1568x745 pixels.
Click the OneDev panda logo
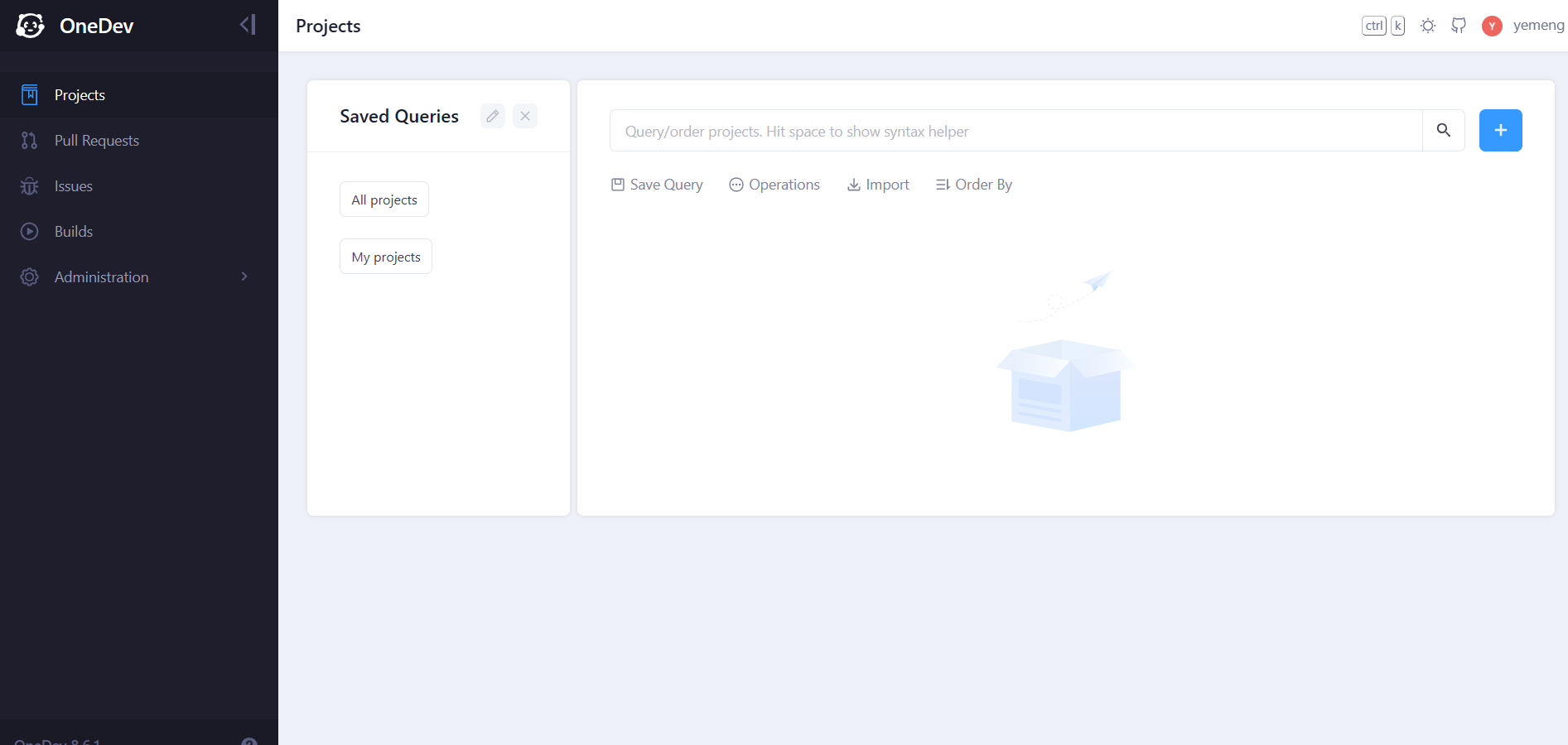(x=31, y=26)
